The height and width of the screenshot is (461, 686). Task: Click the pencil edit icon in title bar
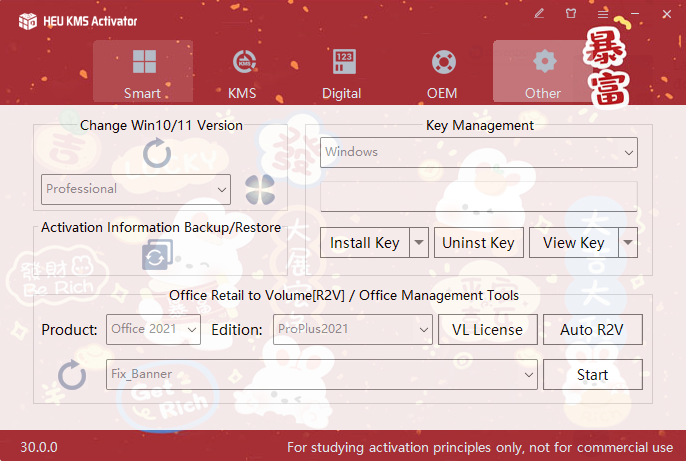539,14
